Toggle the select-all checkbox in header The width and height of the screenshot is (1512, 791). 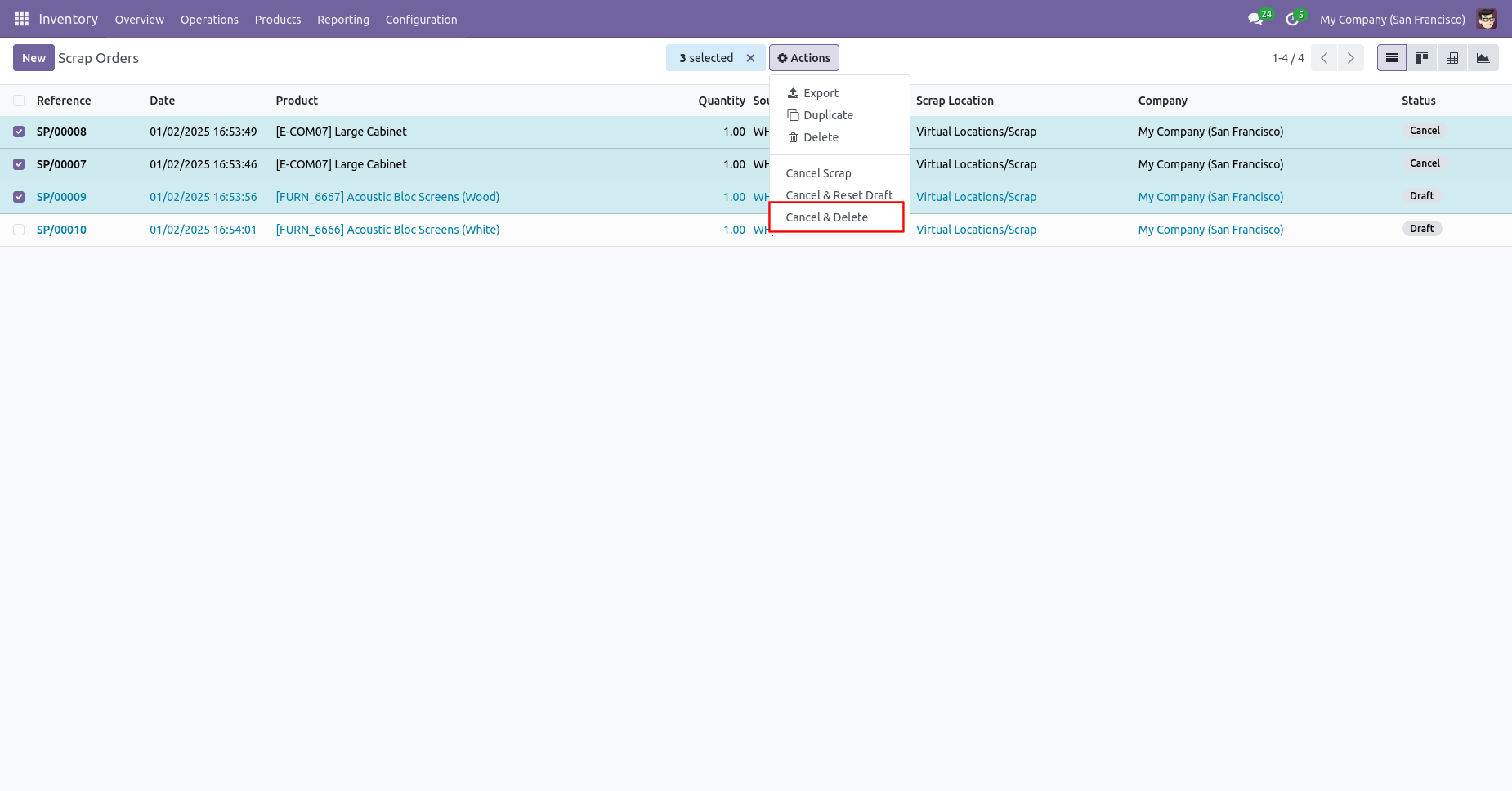click(19, 101)
